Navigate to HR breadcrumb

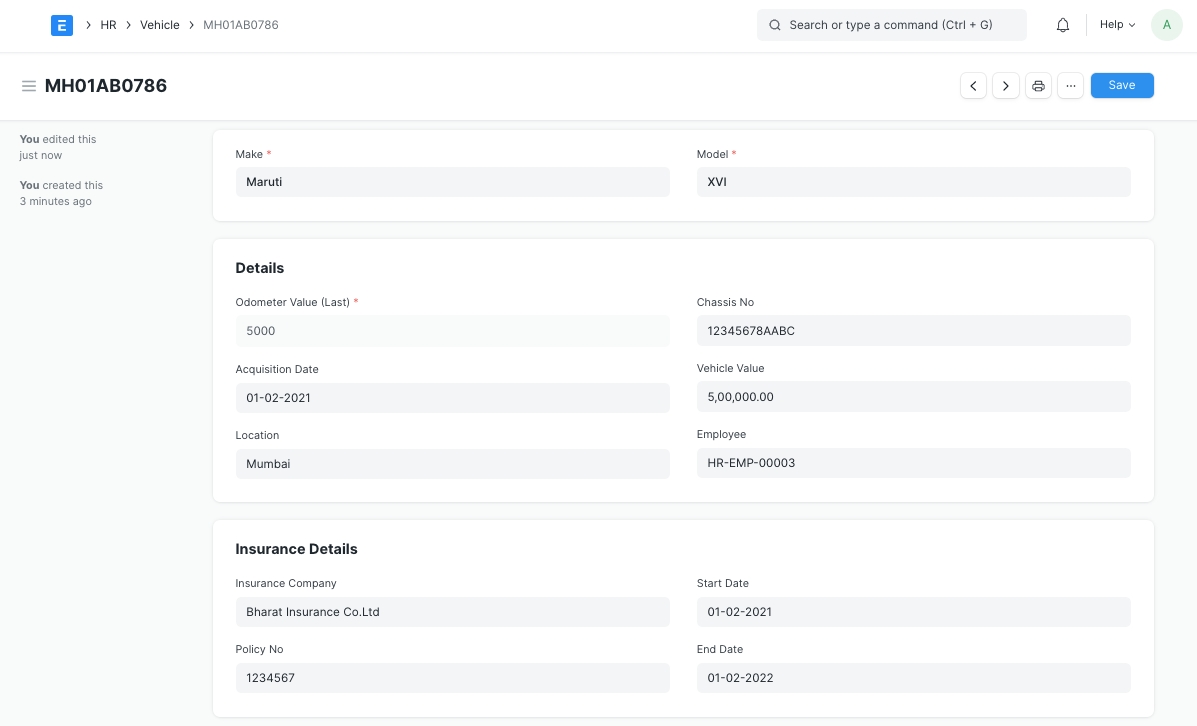tap(108, 25)
